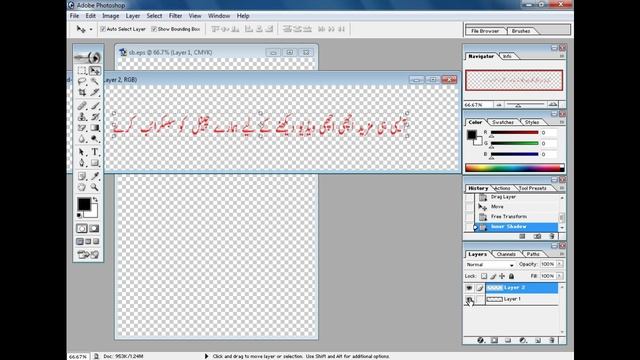The height and width of the screenshot is (360, 640).
Task: Select the Type tool
Action: 95,152
